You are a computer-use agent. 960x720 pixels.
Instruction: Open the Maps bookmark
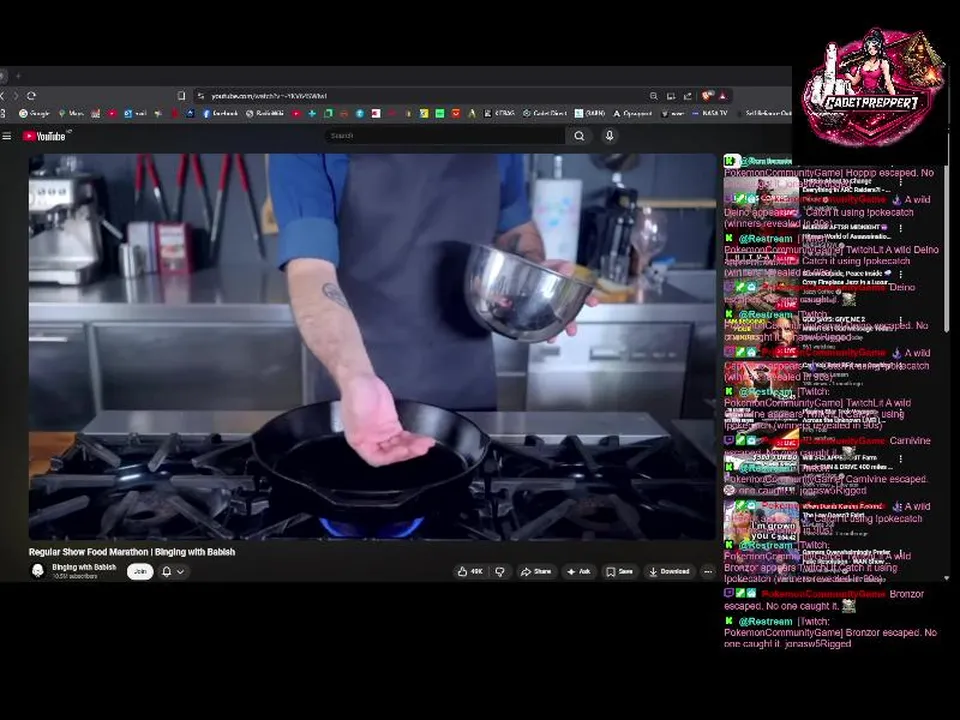tap(71, 113)
